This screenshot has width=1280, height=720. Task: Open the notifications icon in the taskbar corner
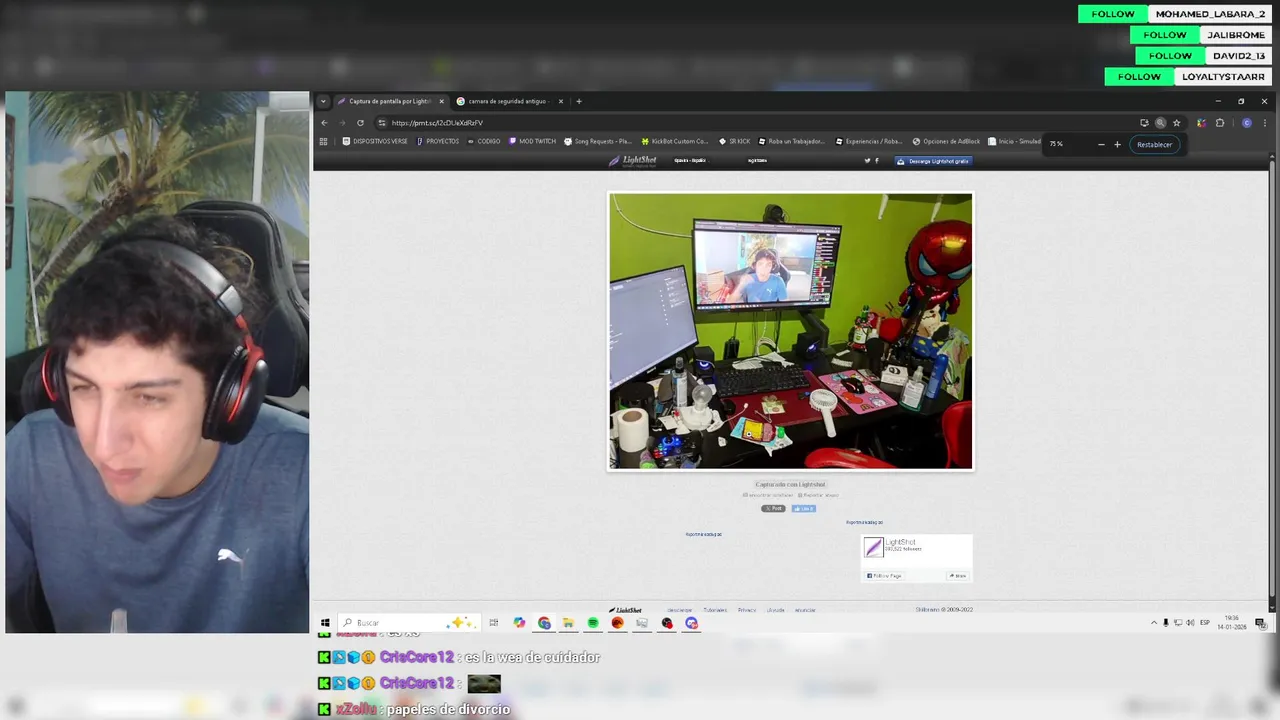click(x=1261, y=623)
